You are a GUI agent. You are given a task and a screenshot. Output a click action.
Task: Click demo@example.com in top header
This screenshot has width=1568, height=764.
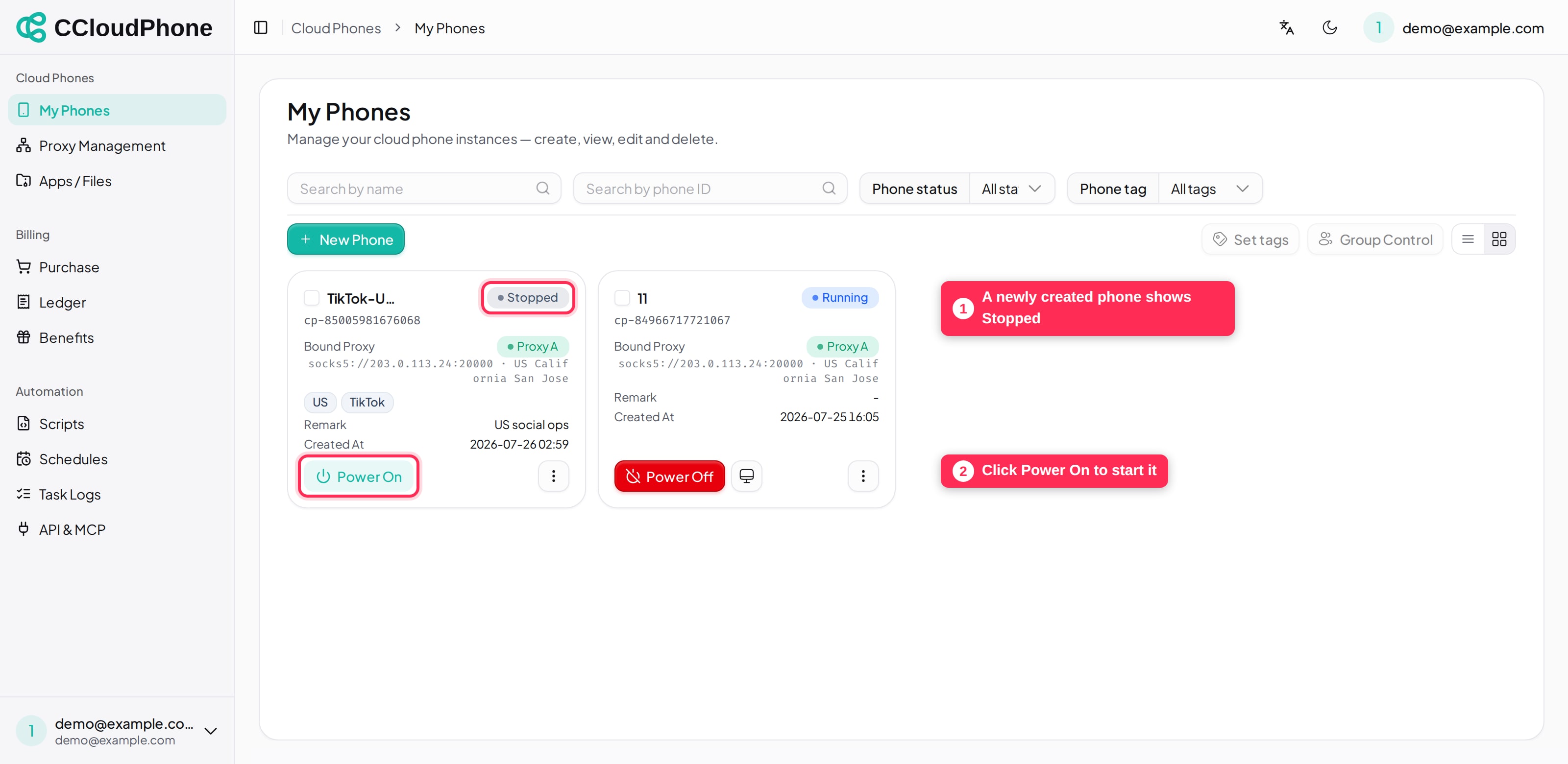coord(1473,28)
